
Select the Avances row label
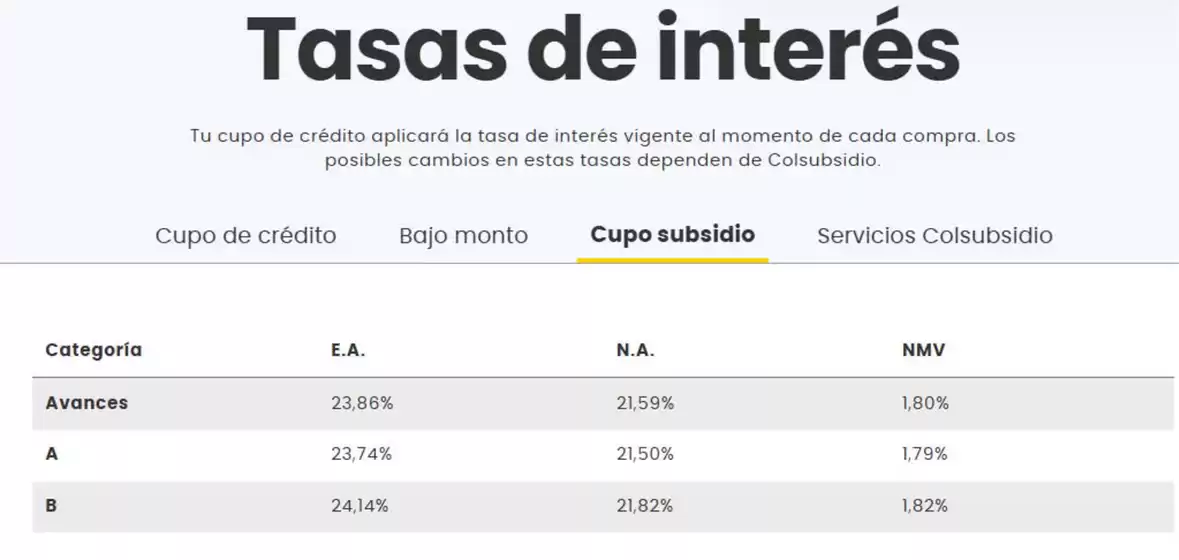point(87,403)
